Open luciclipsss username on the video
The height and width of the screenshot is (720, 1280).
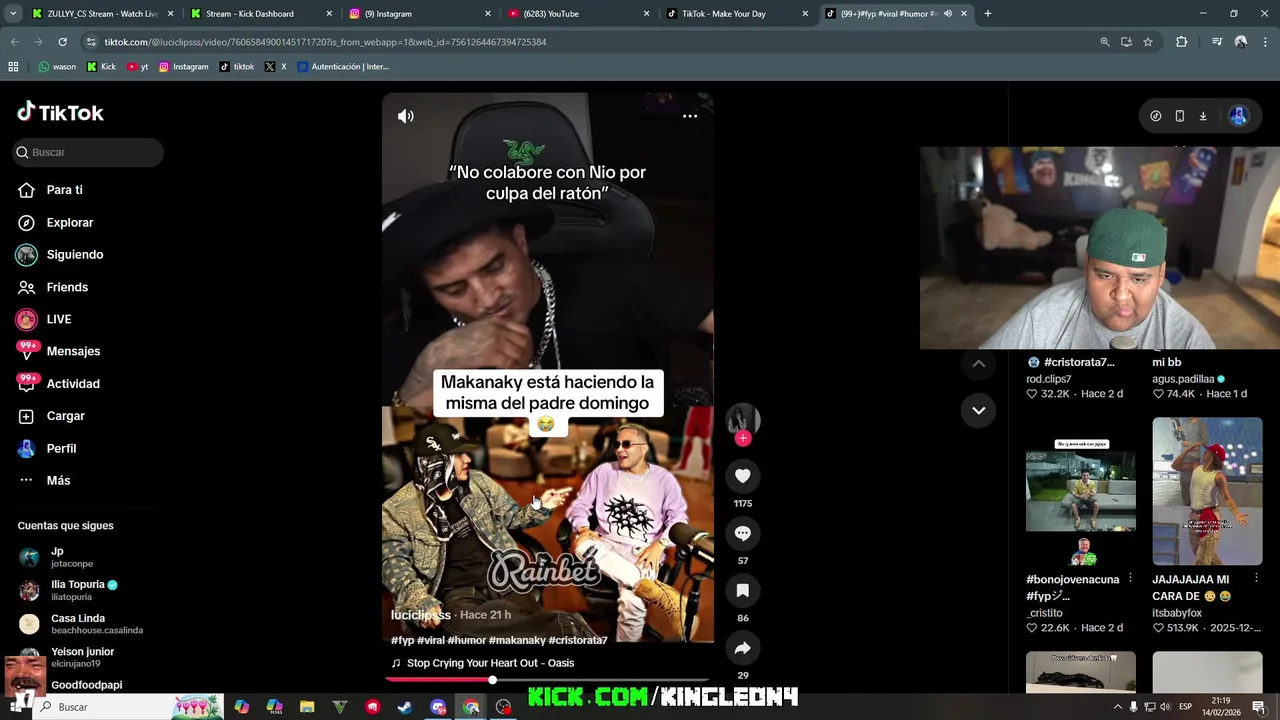tap(421, 615)
